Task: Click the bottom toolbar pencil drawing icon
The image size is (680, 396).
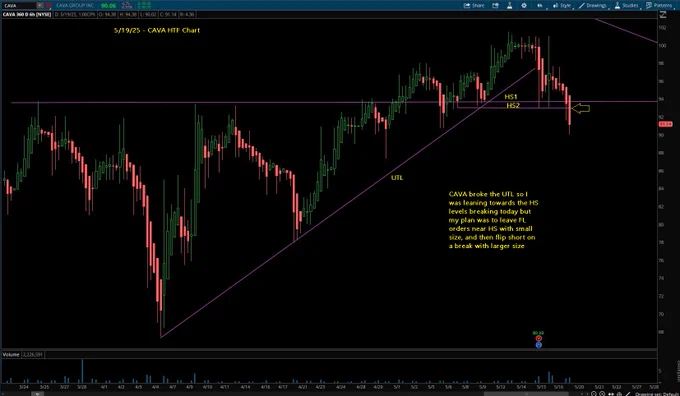Action: [628, 394]
